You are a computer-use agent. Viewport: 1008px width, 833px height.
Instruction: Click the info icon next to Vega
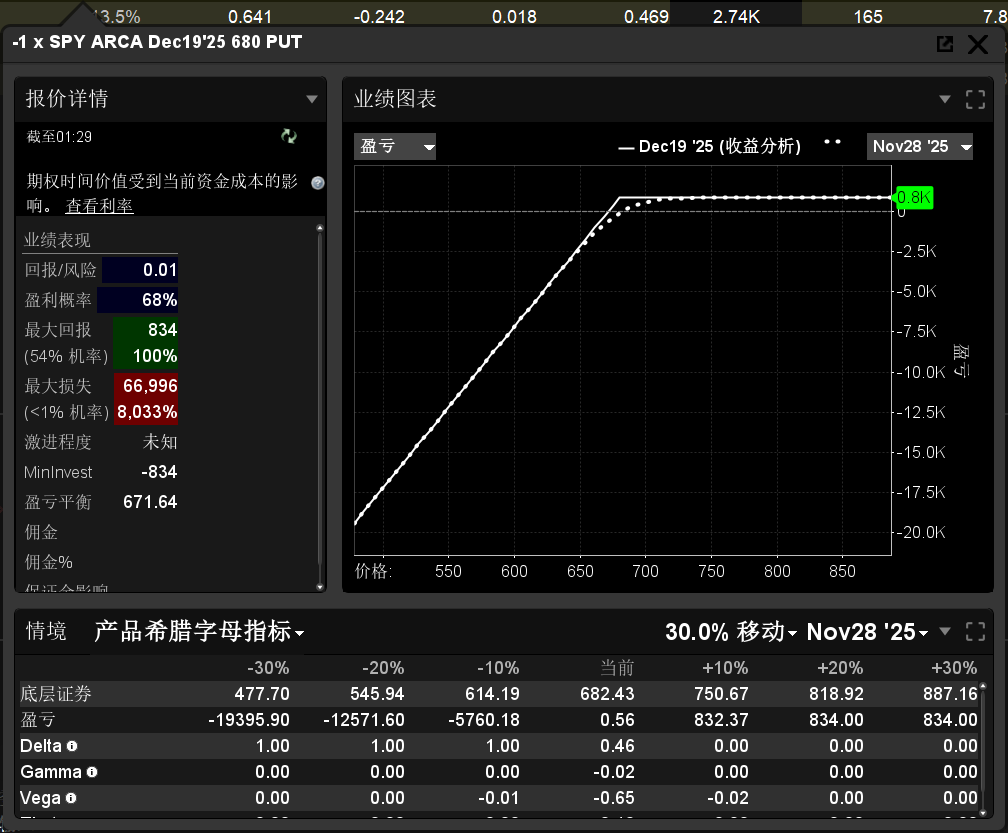71,798
